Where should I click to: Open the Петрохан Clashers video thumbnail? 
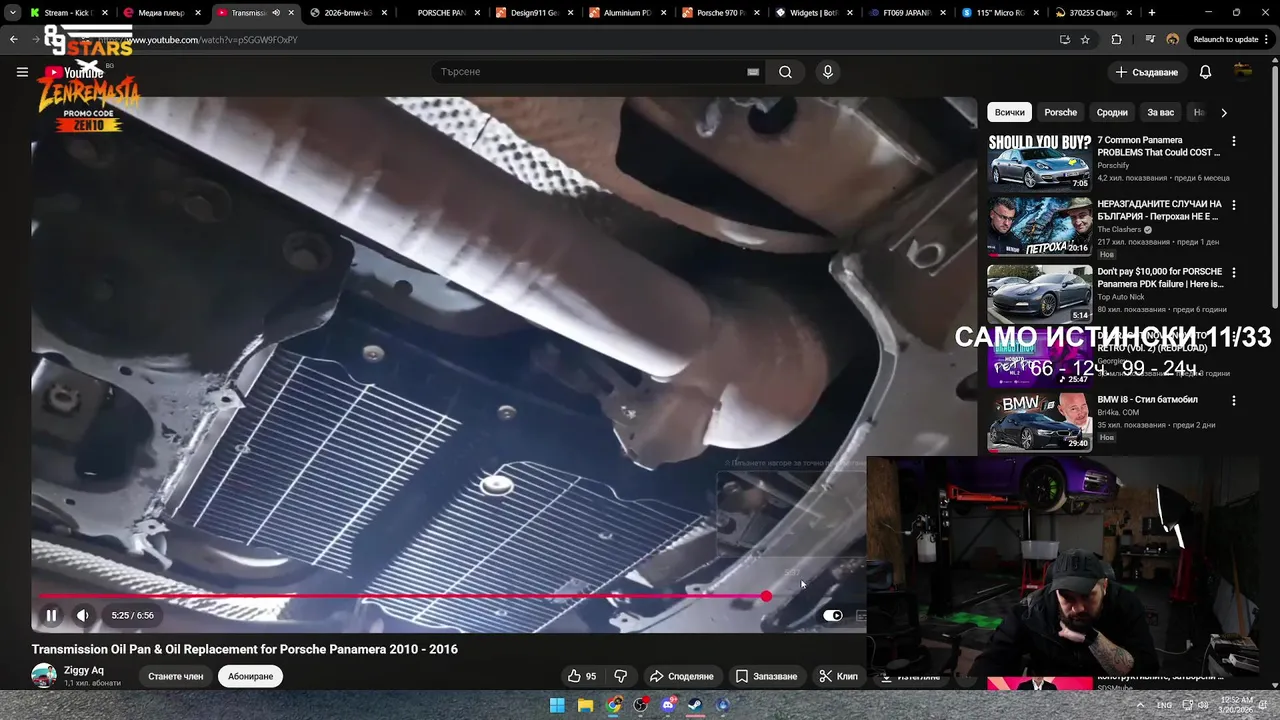(1040, 227)
